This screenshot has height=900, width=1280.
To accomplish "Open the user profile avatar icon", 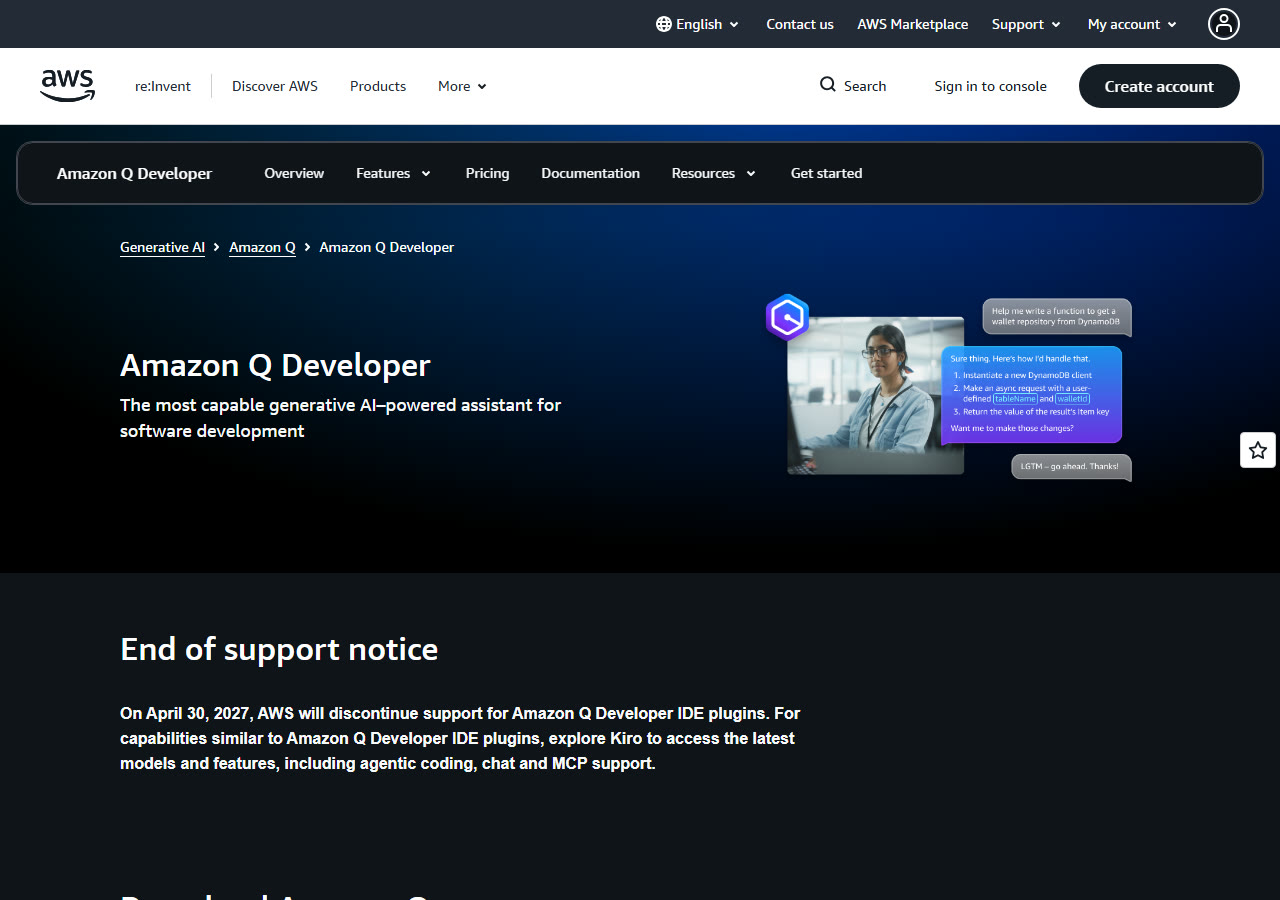I will pyautogui.click(x=1223, y=24).
